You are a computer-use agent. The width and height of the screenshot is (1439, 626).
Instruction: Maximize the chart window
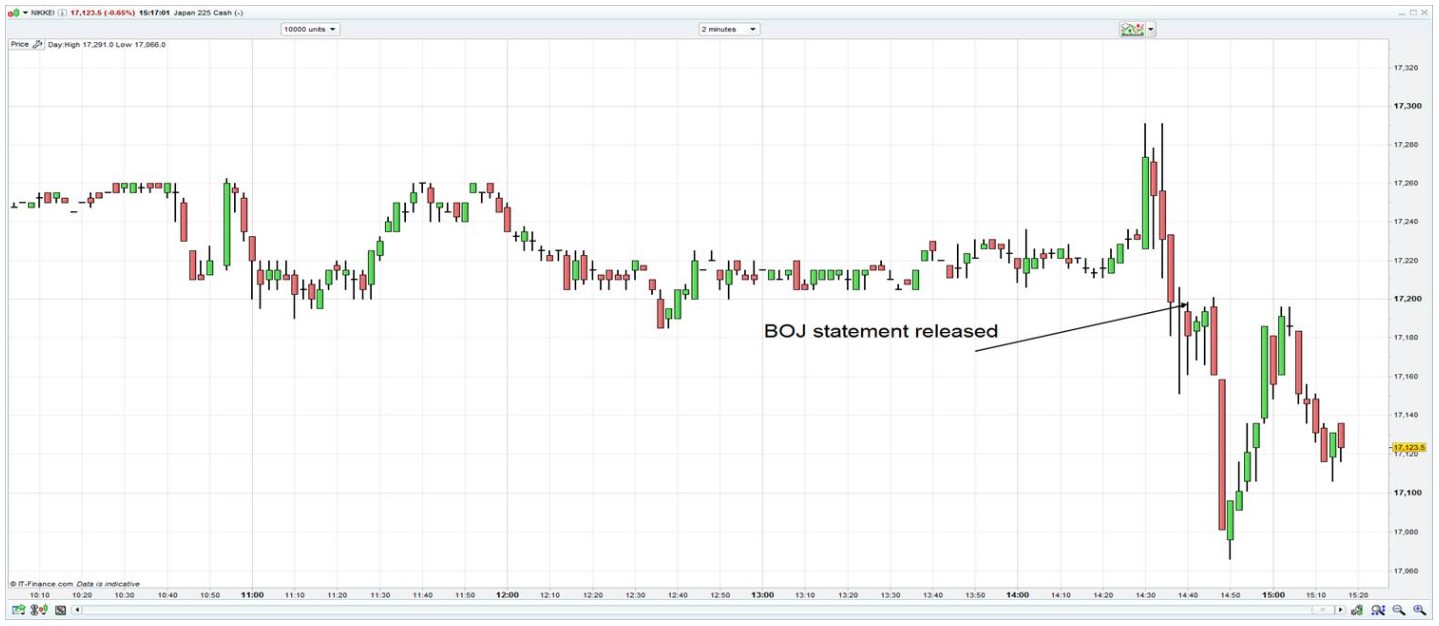point(1414,12)
